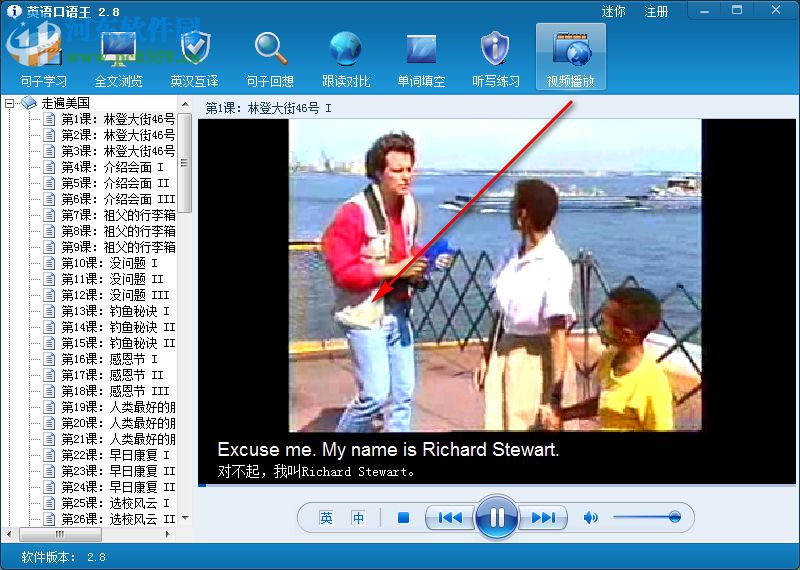800x570 pixels.
Task: Open lesson 第6课: 介绍会面 III
Action: point(118,199)
